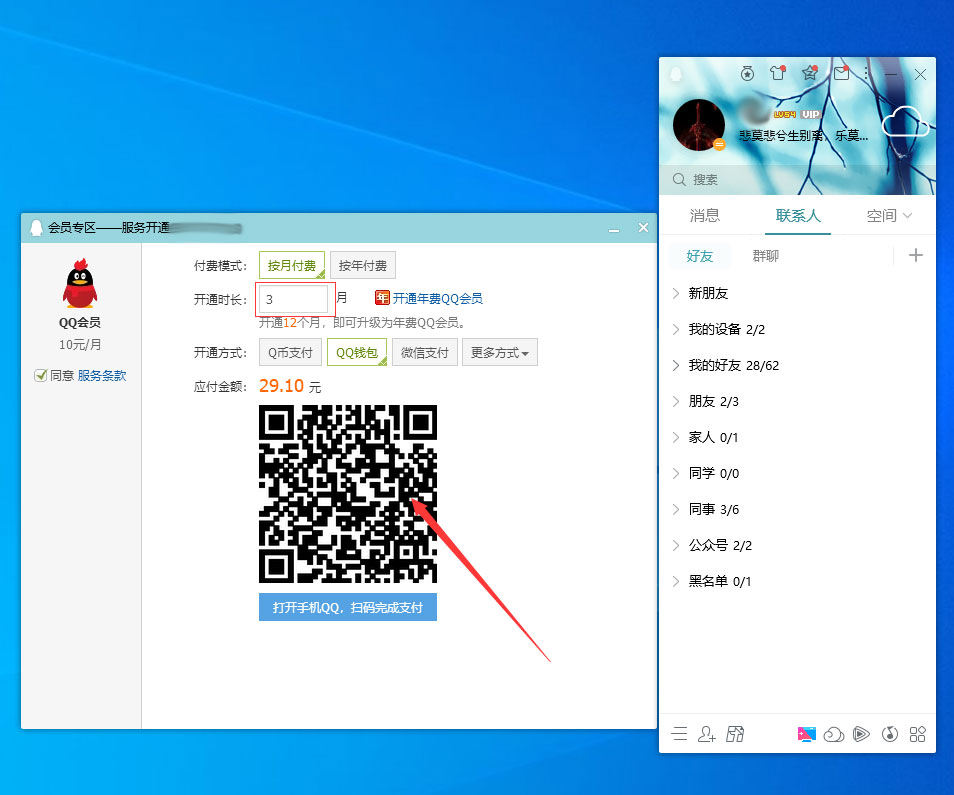Open Weiyun cloud storage icon

pyautogui.click(x=833, y=733)
